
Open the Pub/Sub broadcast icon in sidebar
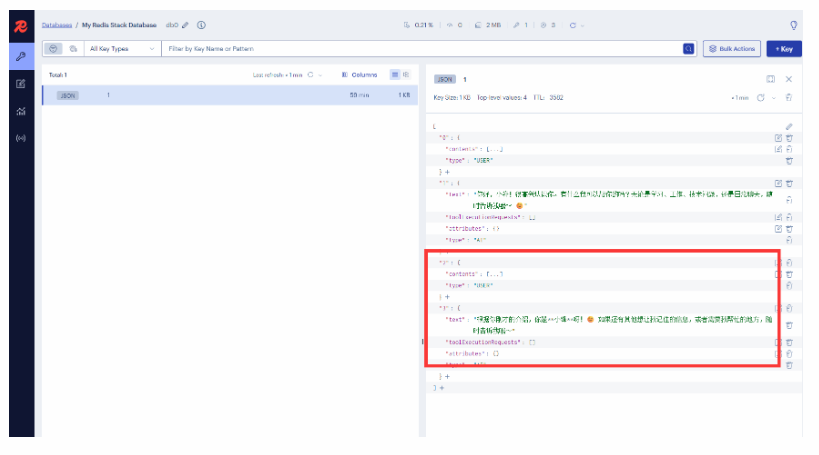point(21,138)
